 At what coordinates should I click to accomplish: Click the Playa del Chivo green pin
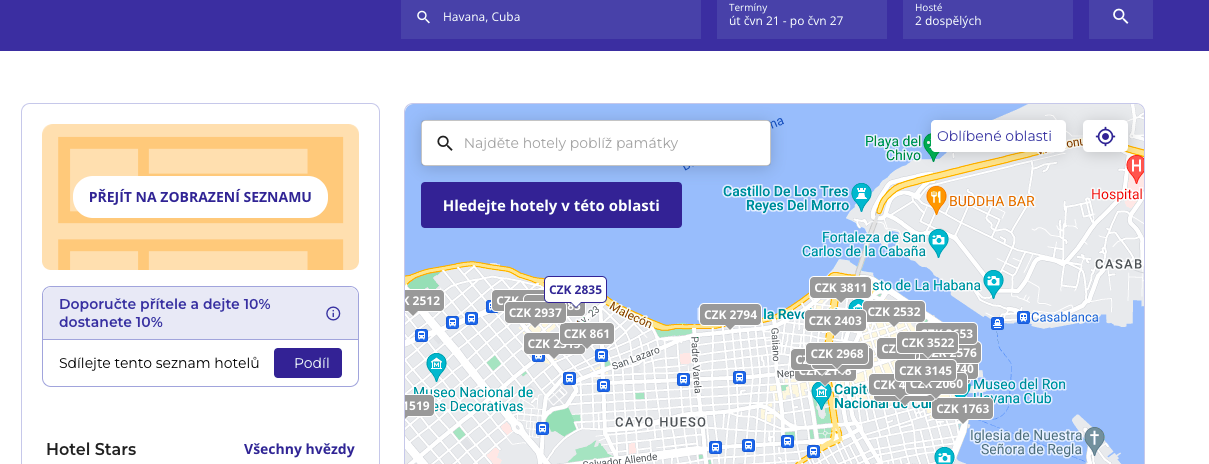[932, 145]
